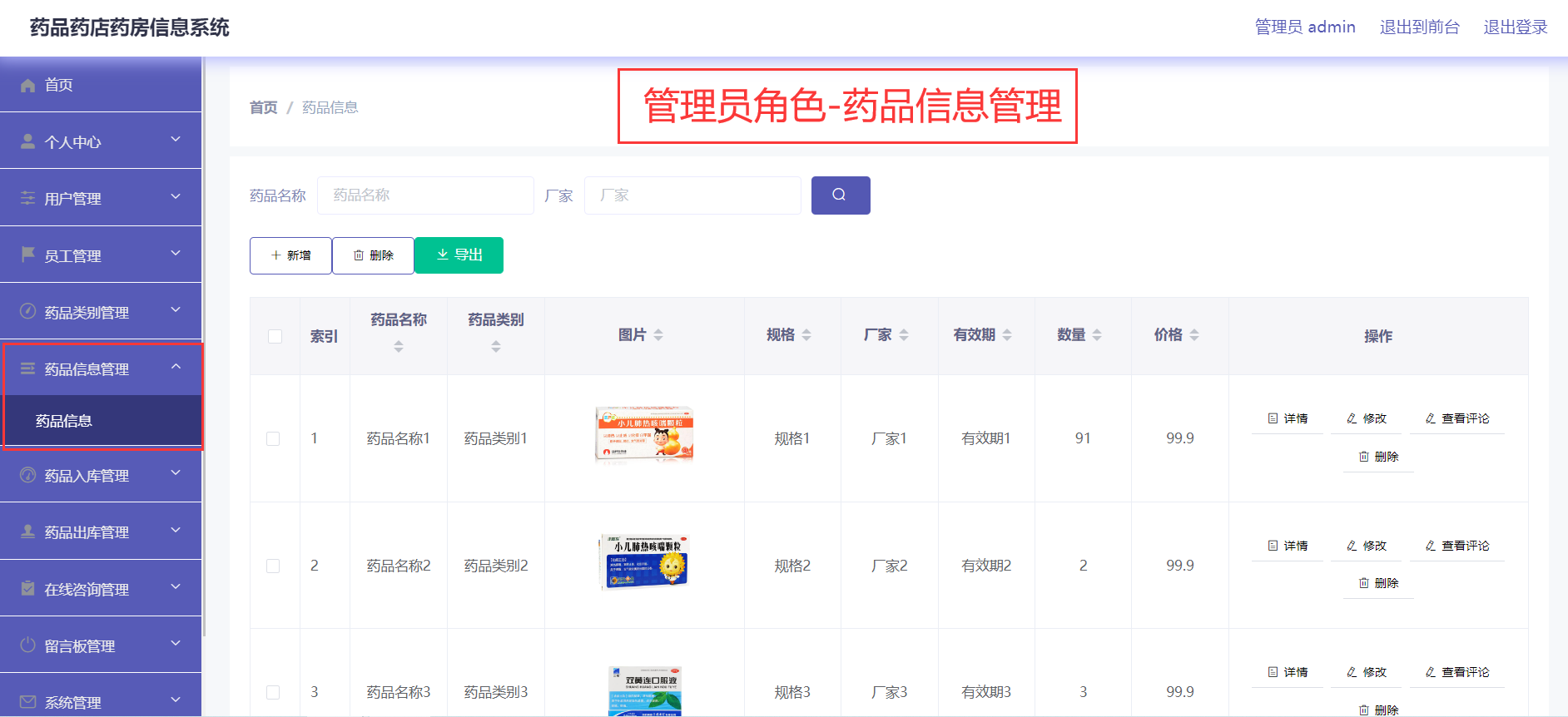Expand the 留言板管理 menu chevron
The image size is (1568, 717).
point(176,643)
